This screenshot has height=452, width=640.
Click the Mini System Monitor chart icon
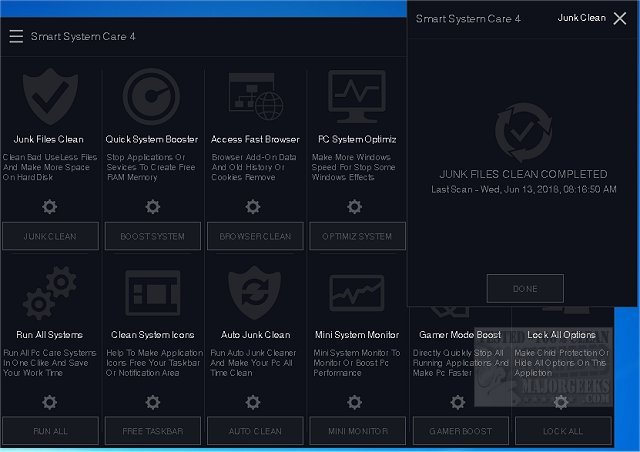[x=357, y=293]
